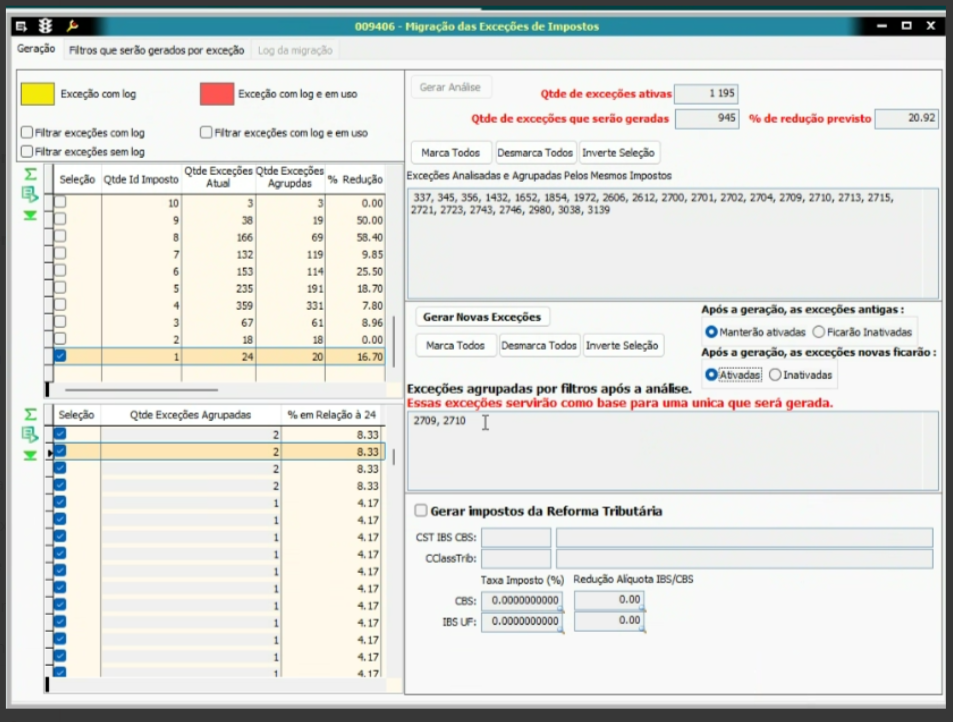Select the 'Ficarão Inativadas' radio option
The width and height of the screenshot is (953, 722).
819,332
